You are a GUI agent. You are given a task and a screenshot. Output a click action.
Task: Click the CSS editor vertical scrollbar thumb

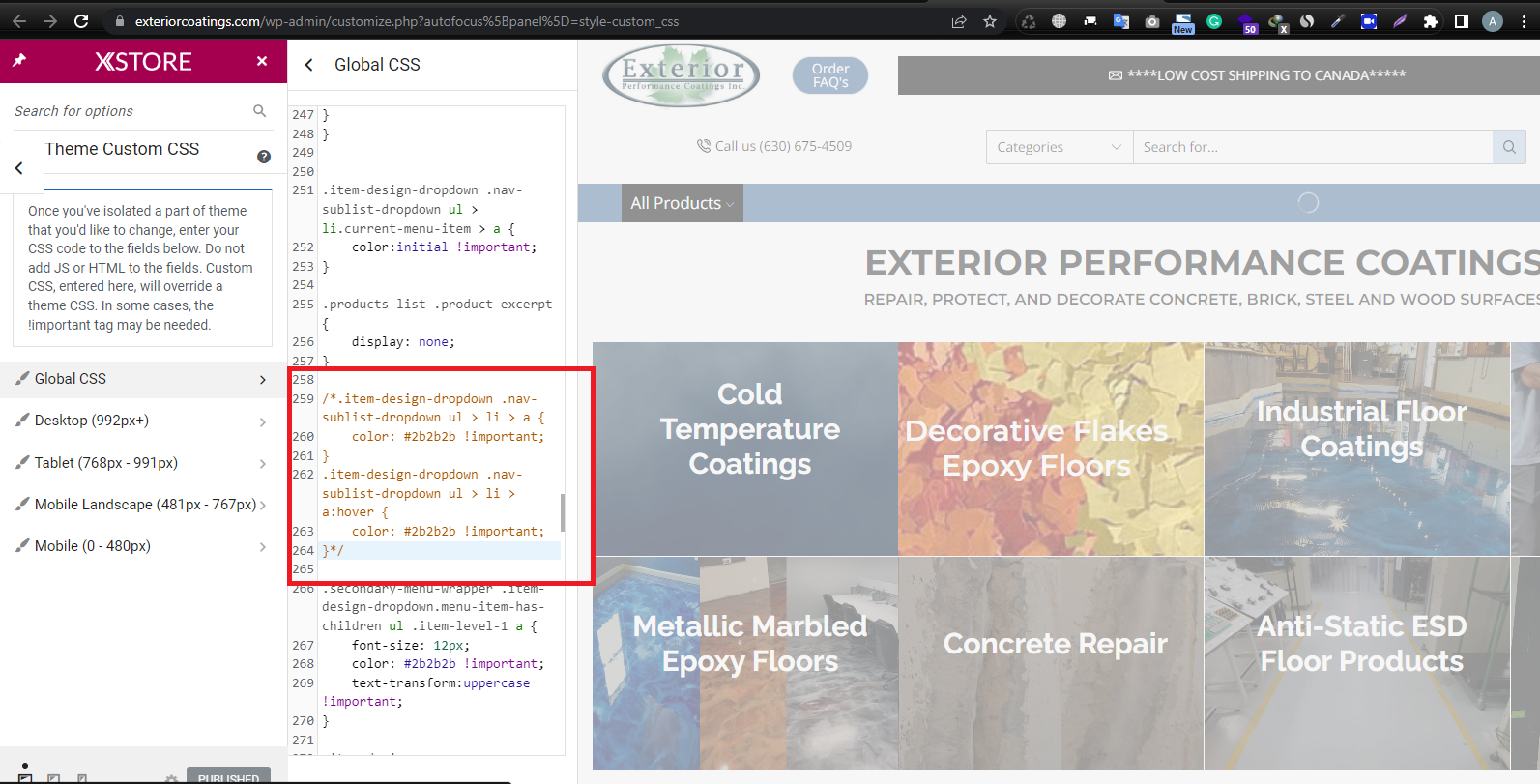click(562, 512)
